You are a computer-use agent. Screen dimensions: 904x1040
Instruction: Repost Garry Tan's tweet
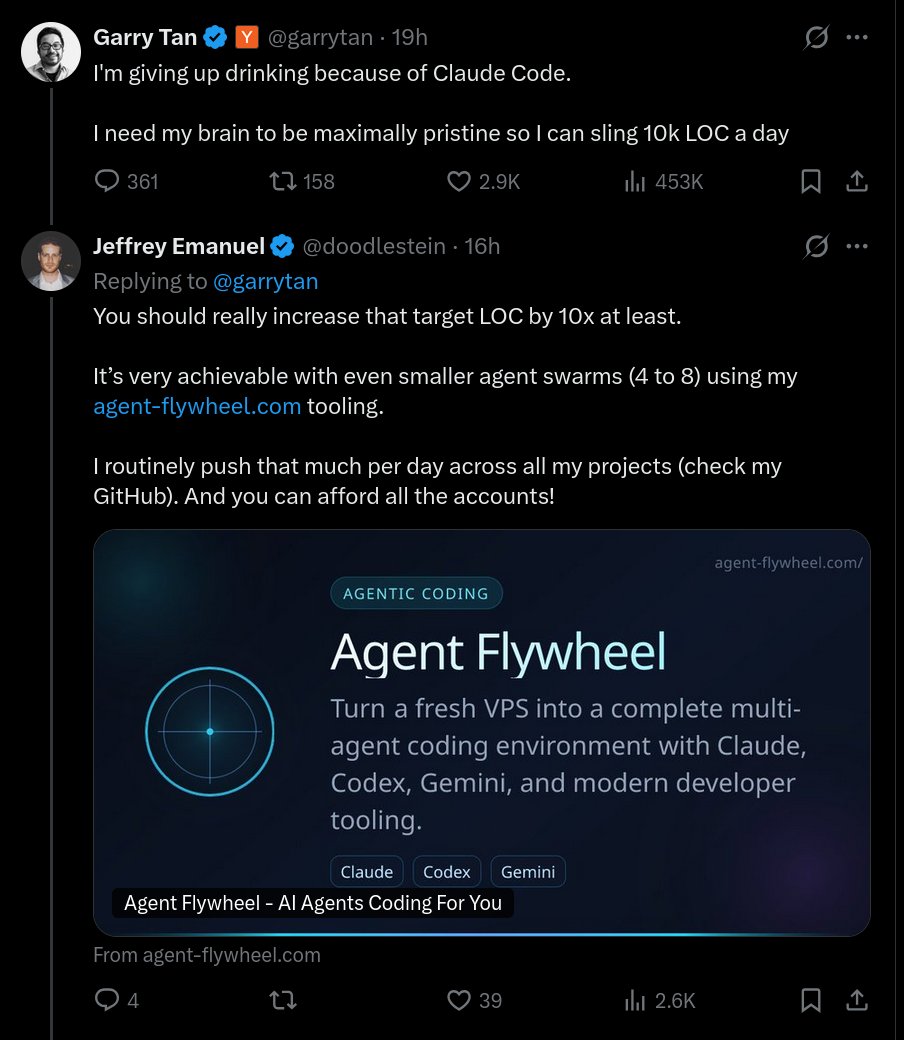point(283,181)
